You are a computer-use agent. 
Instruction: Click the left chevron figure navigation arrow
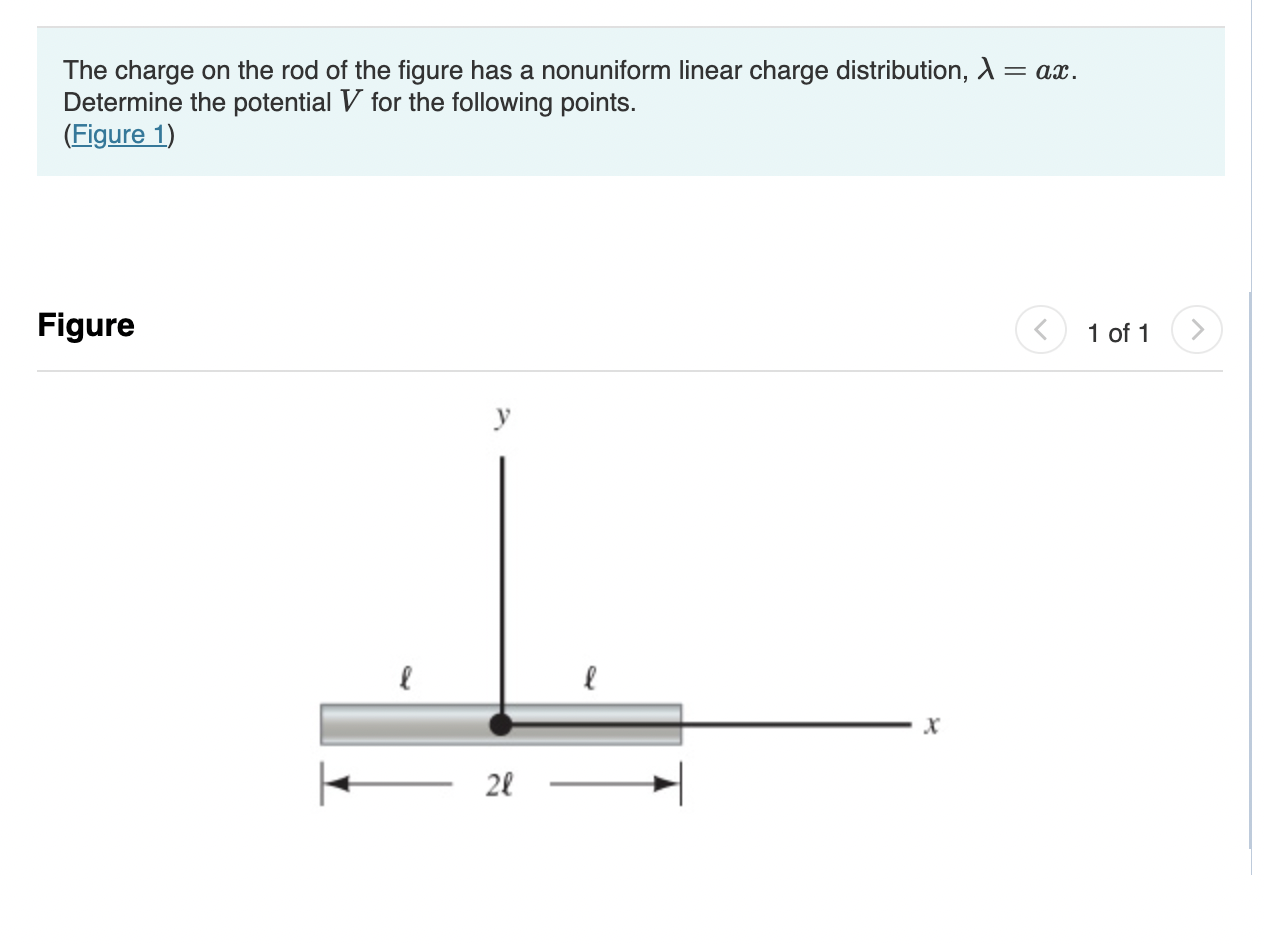[1039, 331]
